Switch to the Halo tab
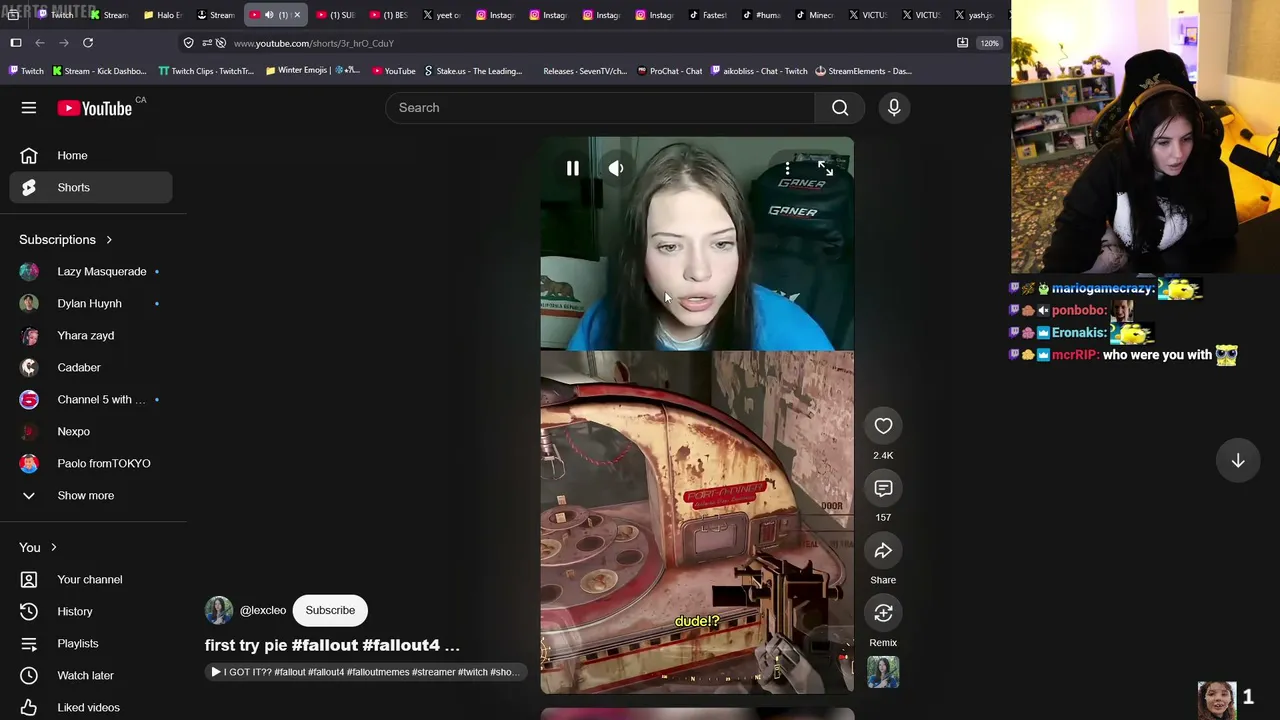 [x=162, y=15]
